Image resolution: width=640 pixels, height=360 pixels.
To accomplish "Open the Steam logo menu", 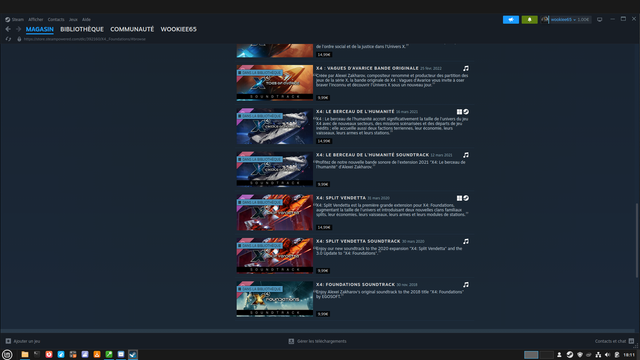I will [x=14, y=20].
